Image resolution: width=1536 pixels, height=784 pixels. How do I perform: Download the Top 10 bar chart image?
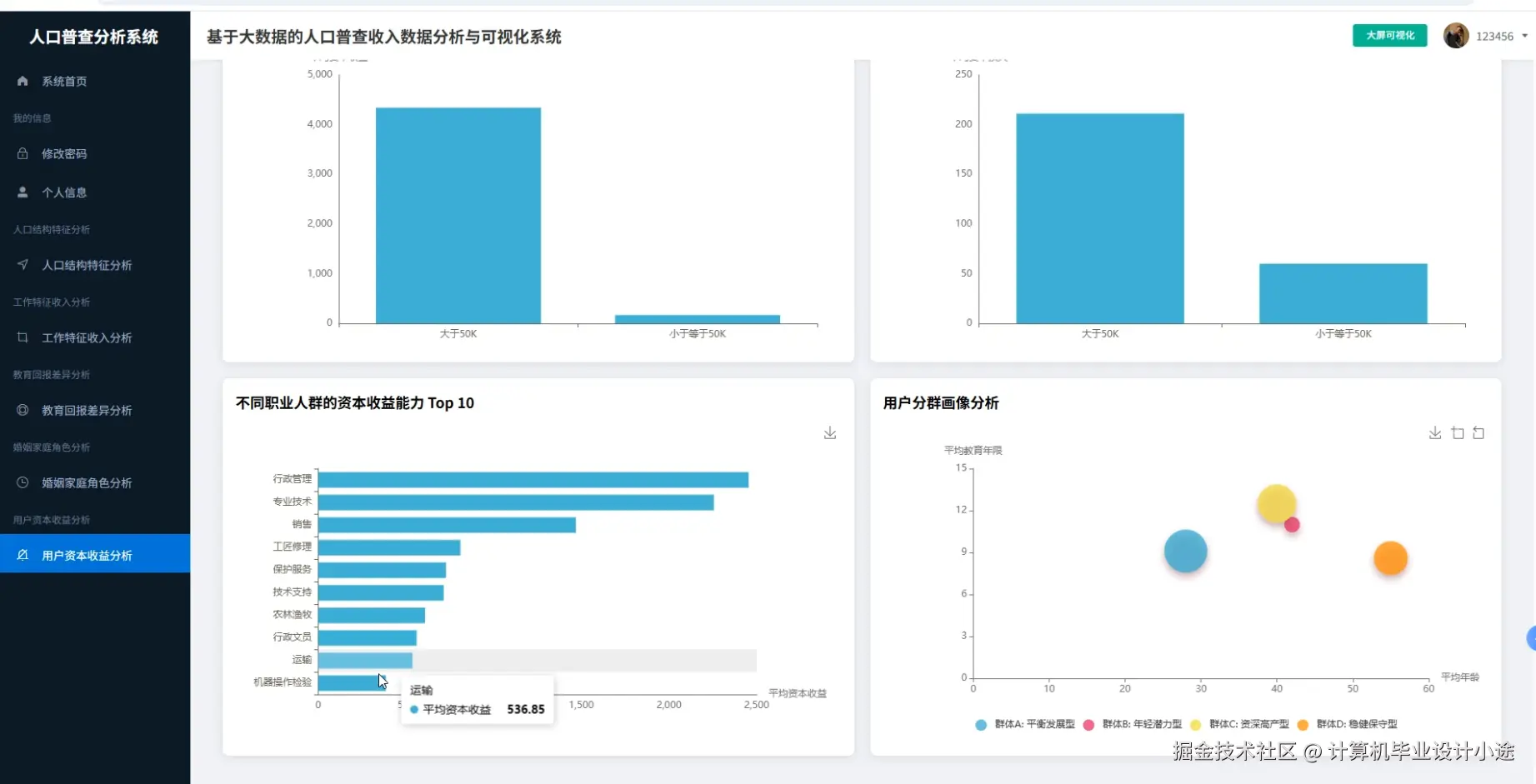click(x=830, y=433)
